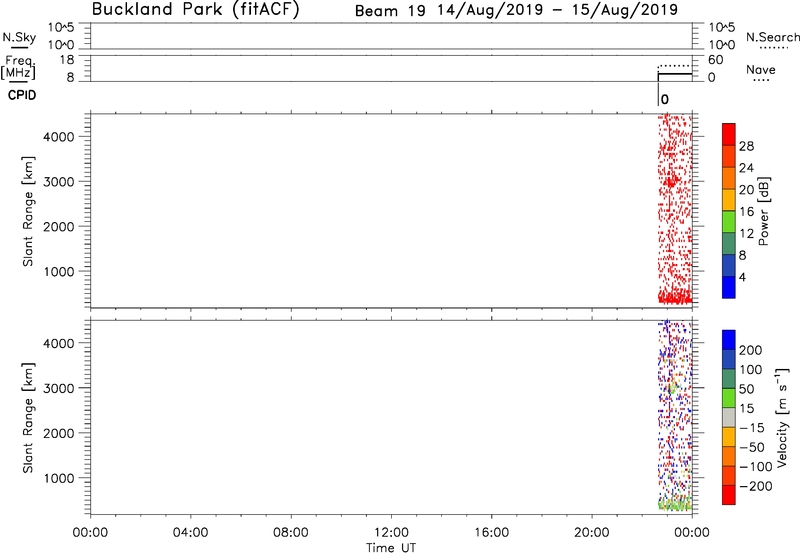Click the 12:00 time tick label
This screenshot has height=554, width=800.
(391, 533)
